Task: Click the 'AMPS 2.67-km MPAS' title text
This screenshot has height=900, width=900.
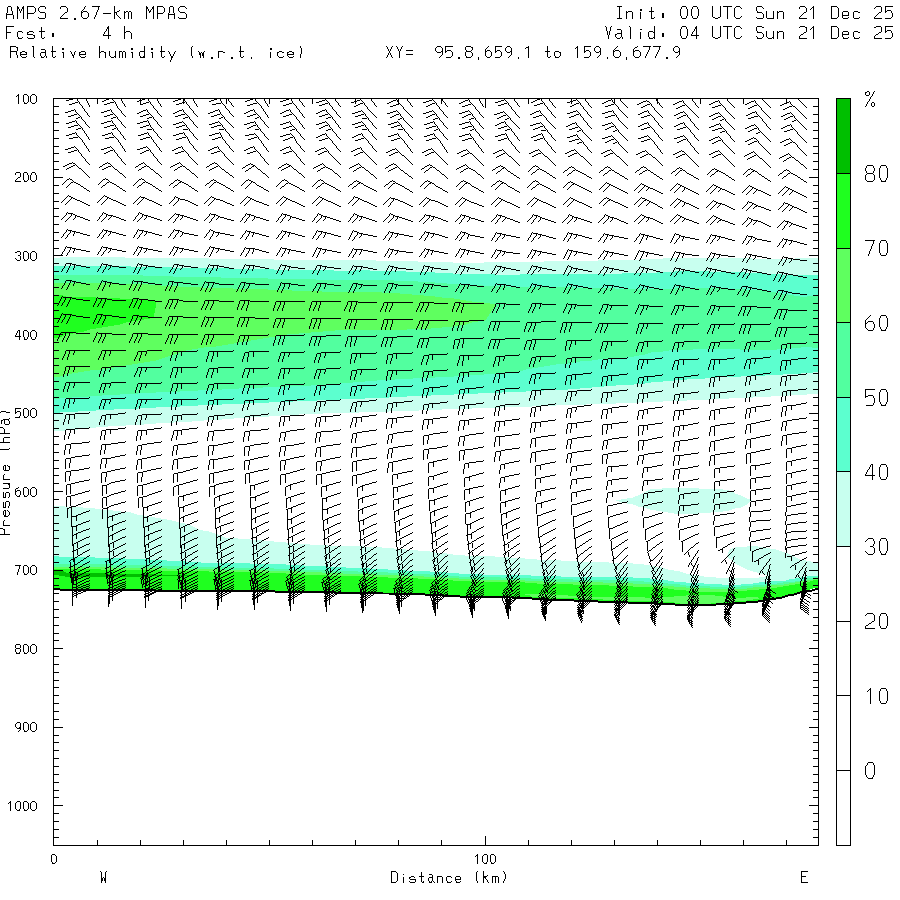Action: (96, 13)
